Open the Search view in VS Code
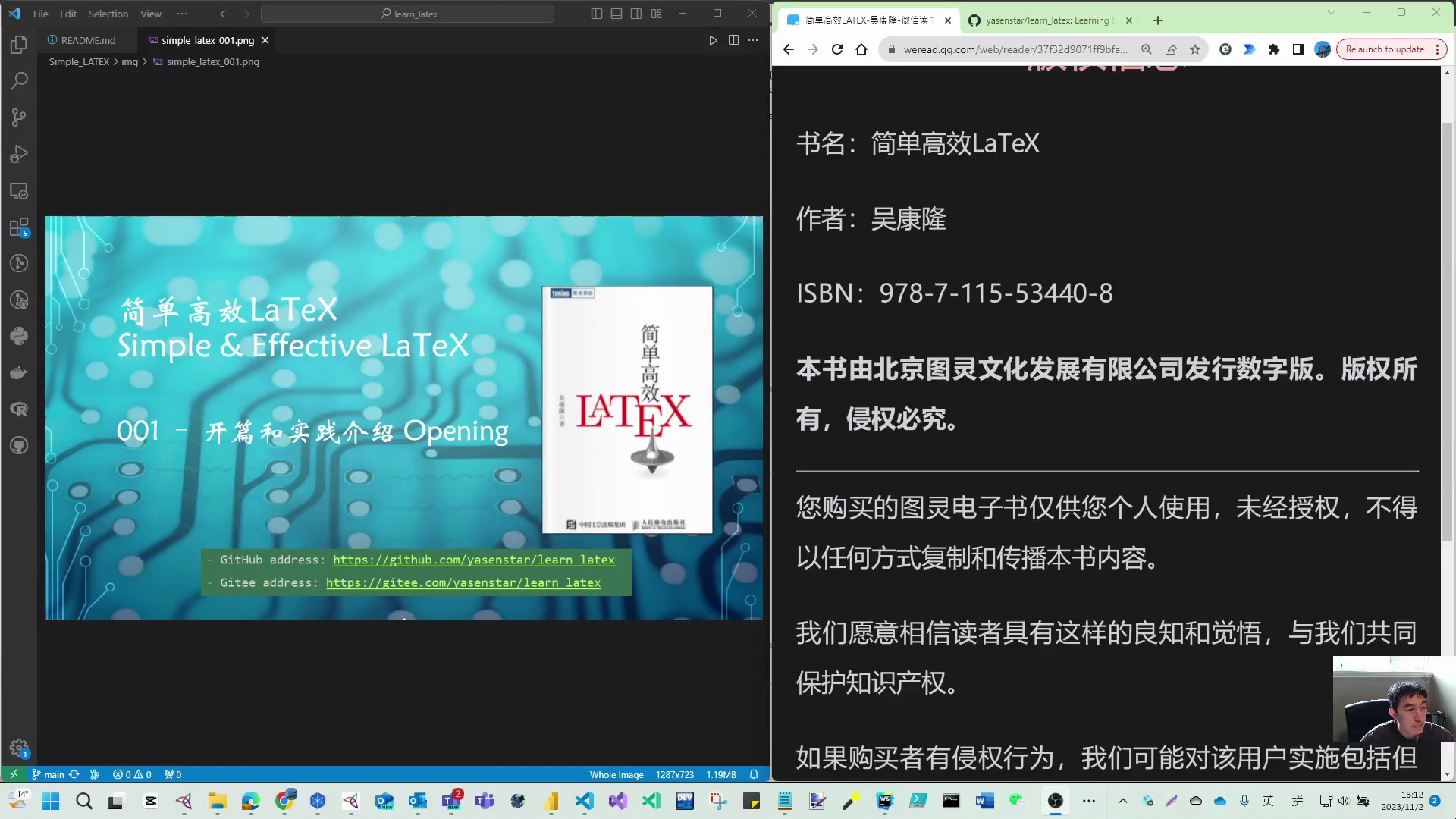 click(x=19, y=80)
